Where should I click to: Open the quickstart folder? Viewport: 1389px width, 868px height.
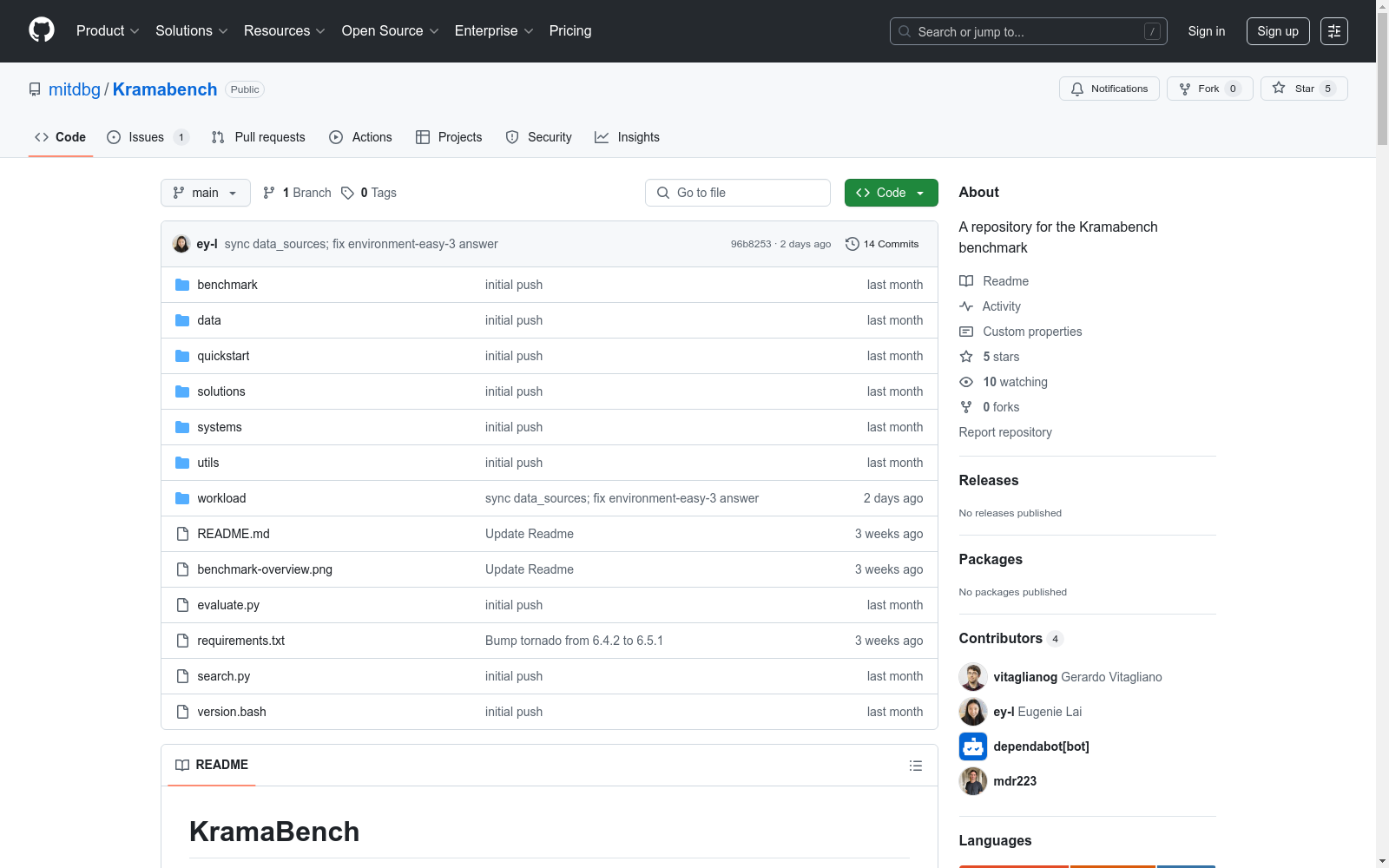point(223,356)
